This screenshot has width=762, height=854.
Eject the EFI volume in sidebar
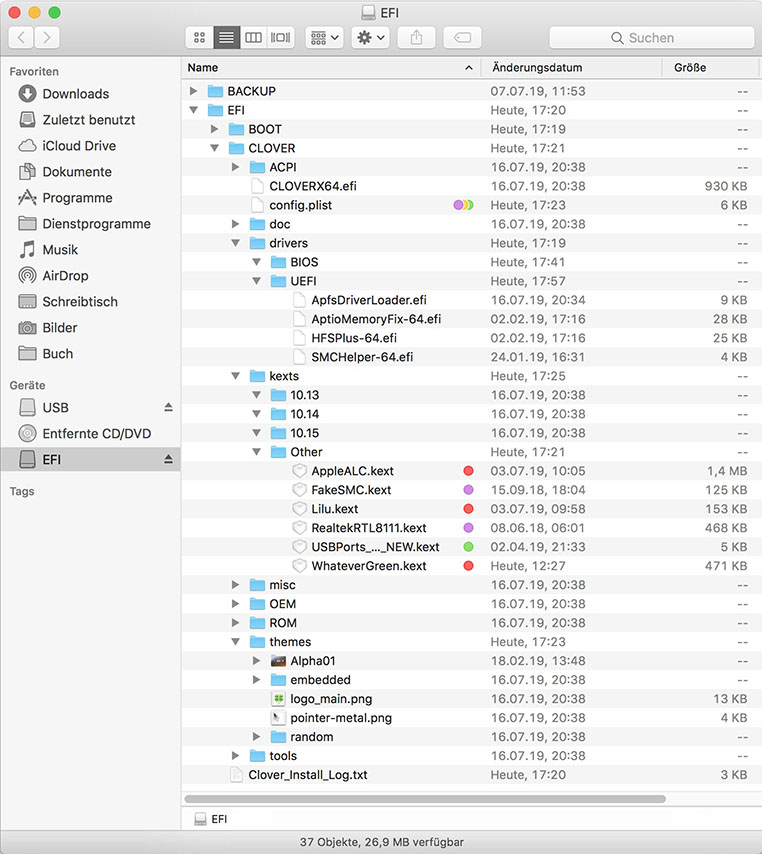pyautogui.click(x=168, y=460)
